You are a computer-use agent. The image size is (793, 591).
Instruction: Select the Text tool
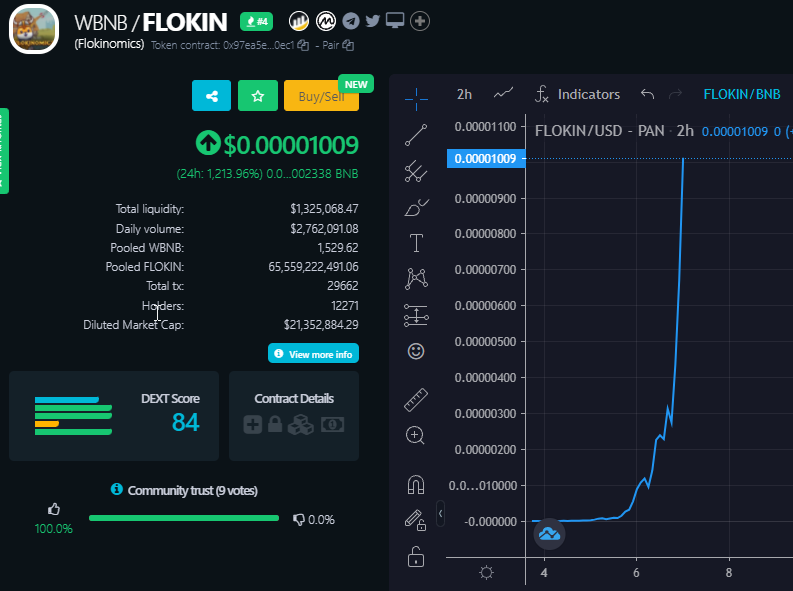click(x=416, y=243)
